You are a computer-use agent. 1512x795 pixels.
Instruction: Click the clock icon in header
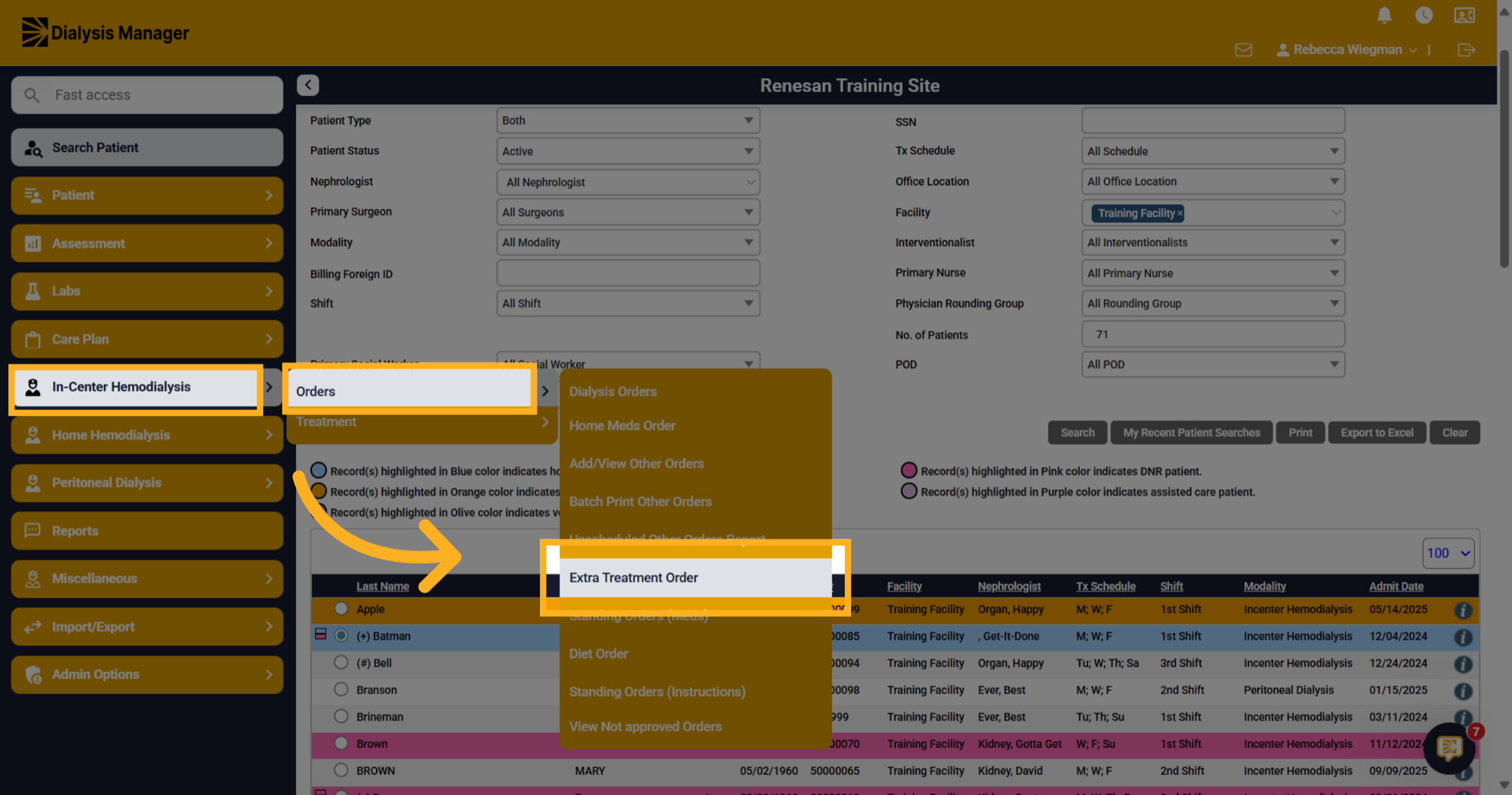pyautogui.click(x=1424, y=15)
